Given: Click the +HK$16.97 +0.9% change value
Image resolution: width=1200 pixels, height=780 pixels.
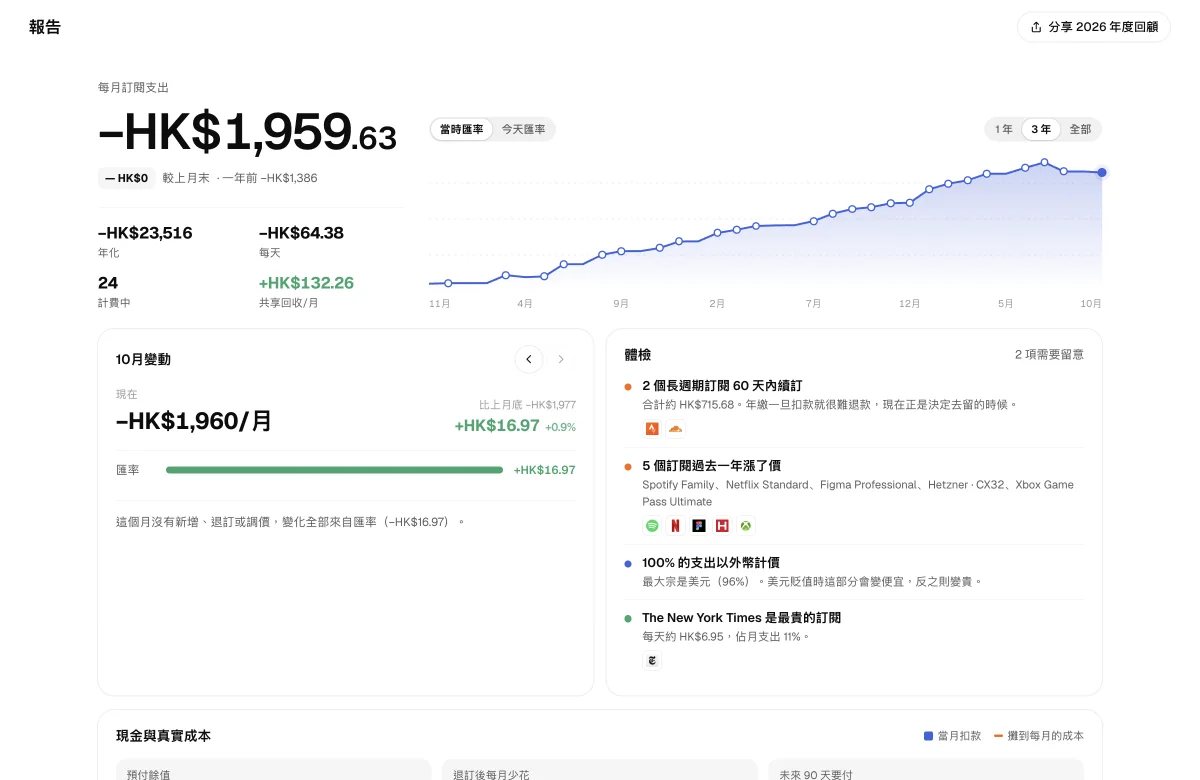Looking at the screenshot, I should click(515, 426).
